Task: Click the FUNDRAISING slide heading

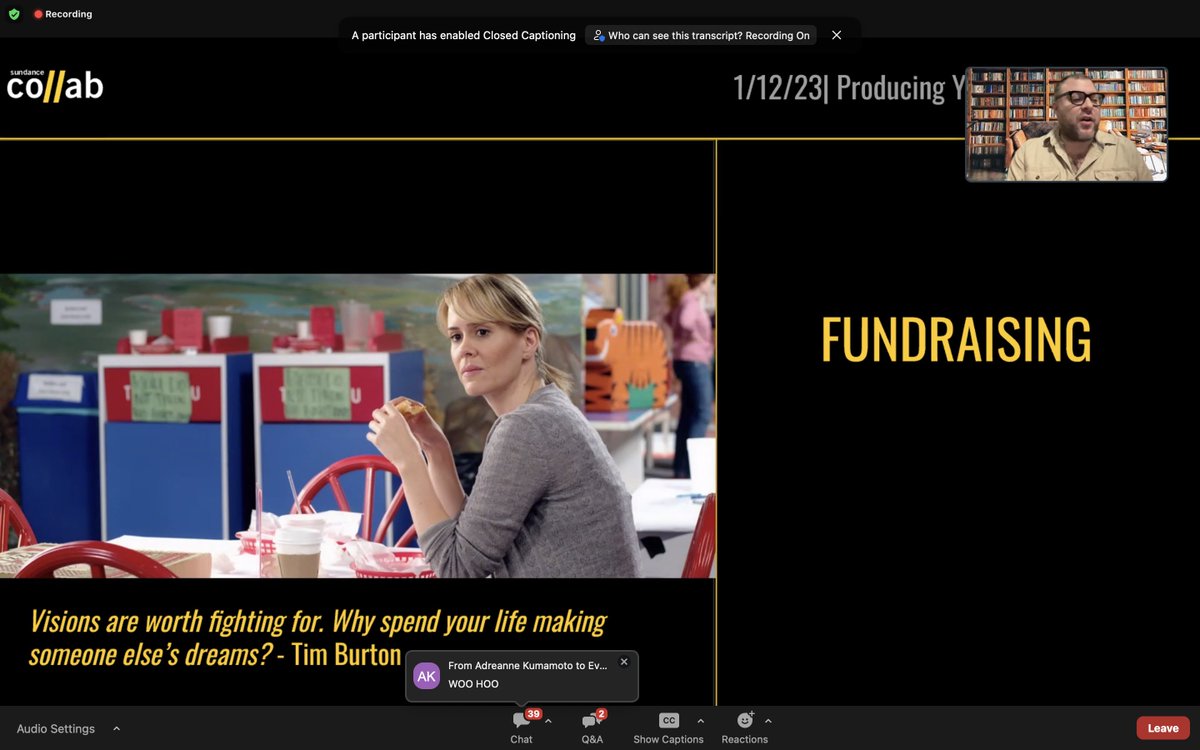Action: (x=956, y=340)
